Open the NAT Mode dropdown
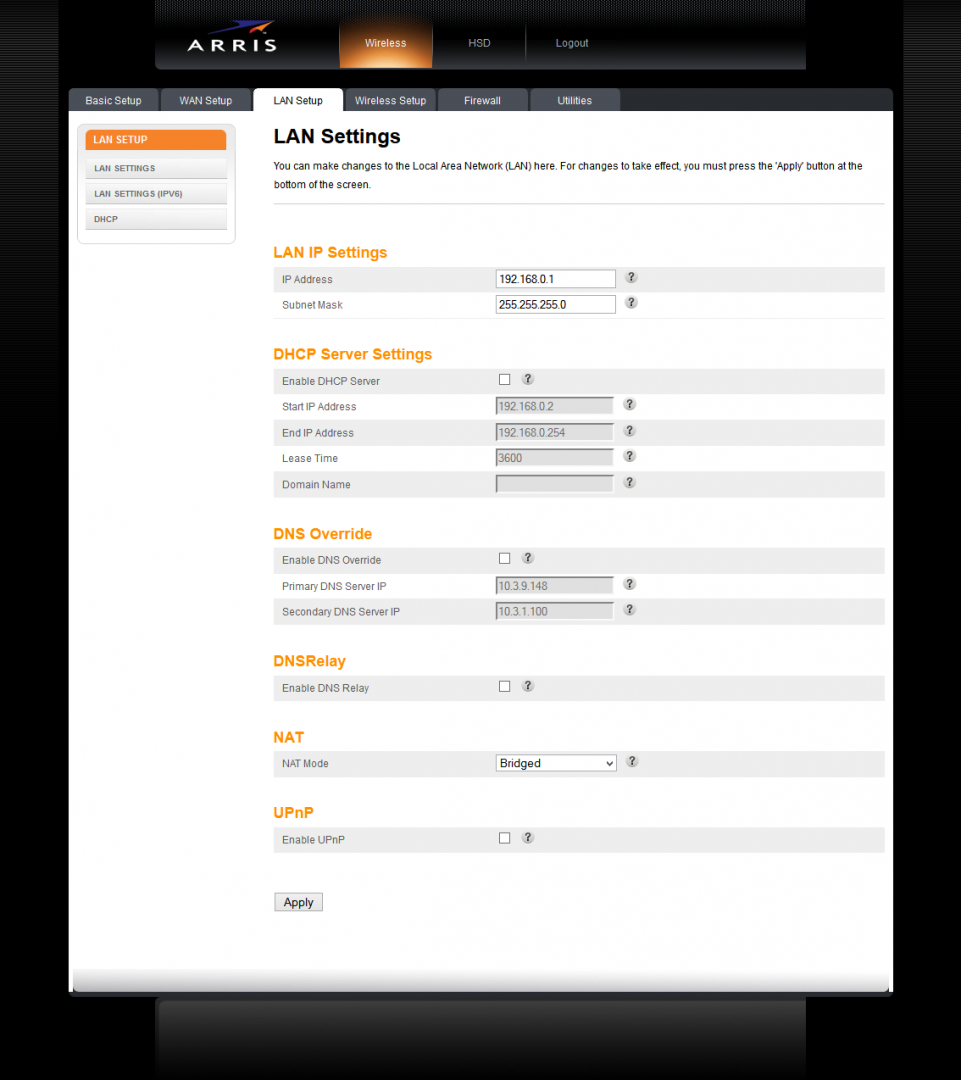Viewport: 961px width, 1080px height. (x=556, y=763)
